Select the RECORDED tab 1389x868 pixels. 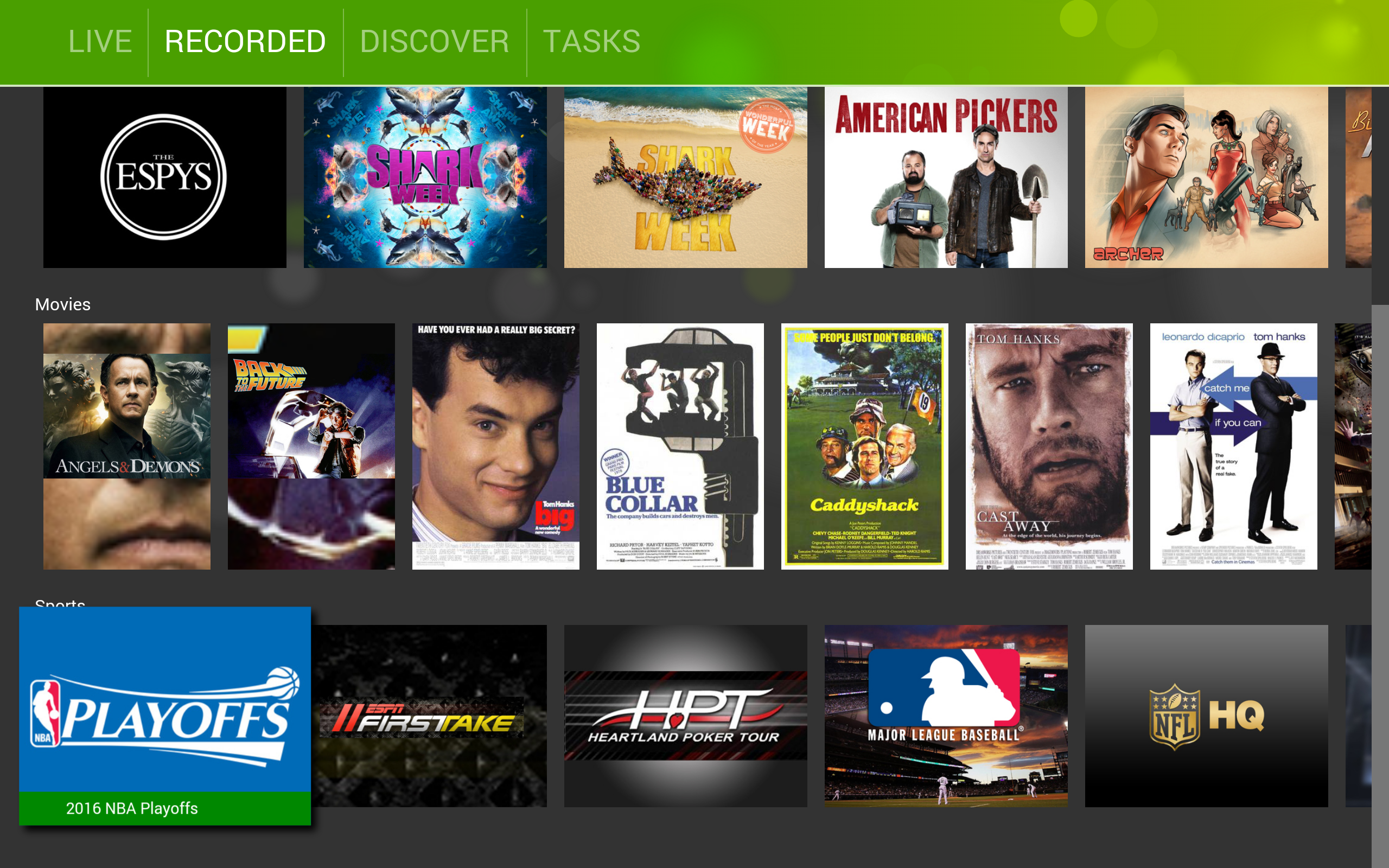(245, 40)
